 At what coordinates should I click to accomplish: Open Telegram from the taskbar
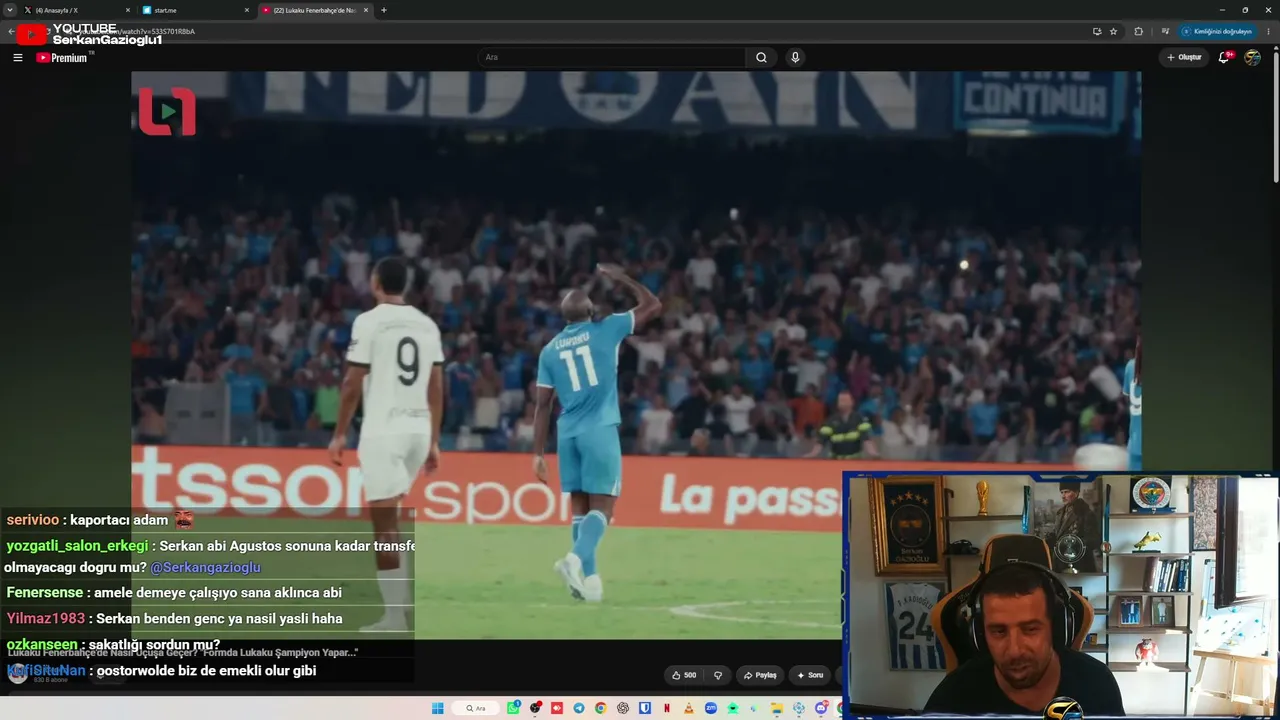click(x=579, y=708)
